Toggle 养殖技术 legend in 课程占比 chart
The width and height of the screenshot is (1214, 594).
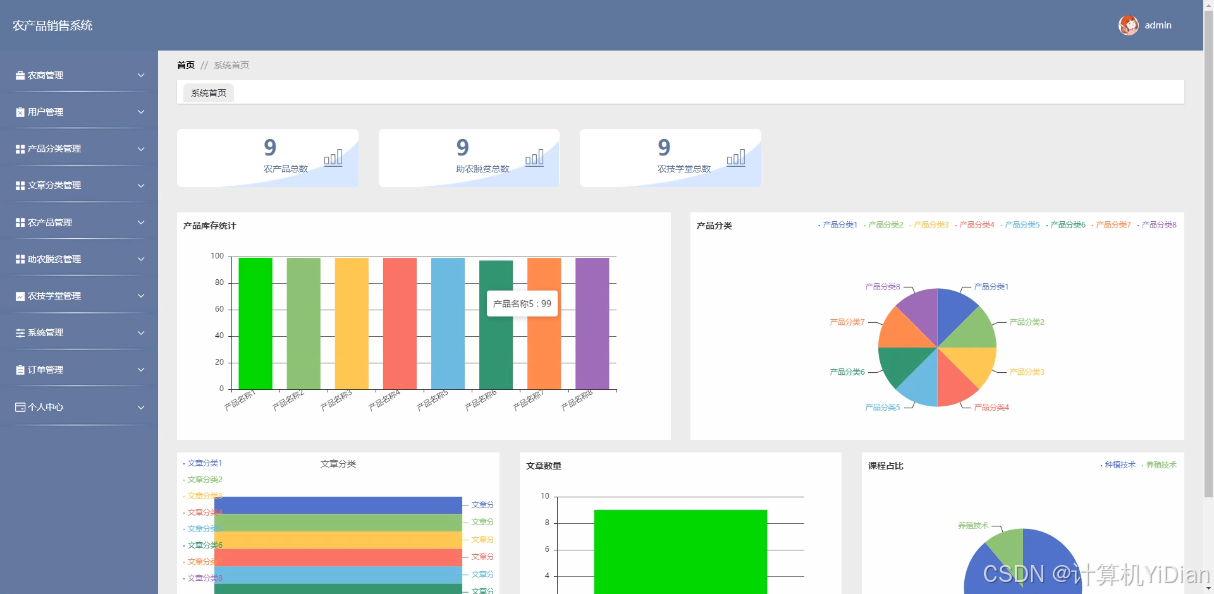[x=1158, y=465]
